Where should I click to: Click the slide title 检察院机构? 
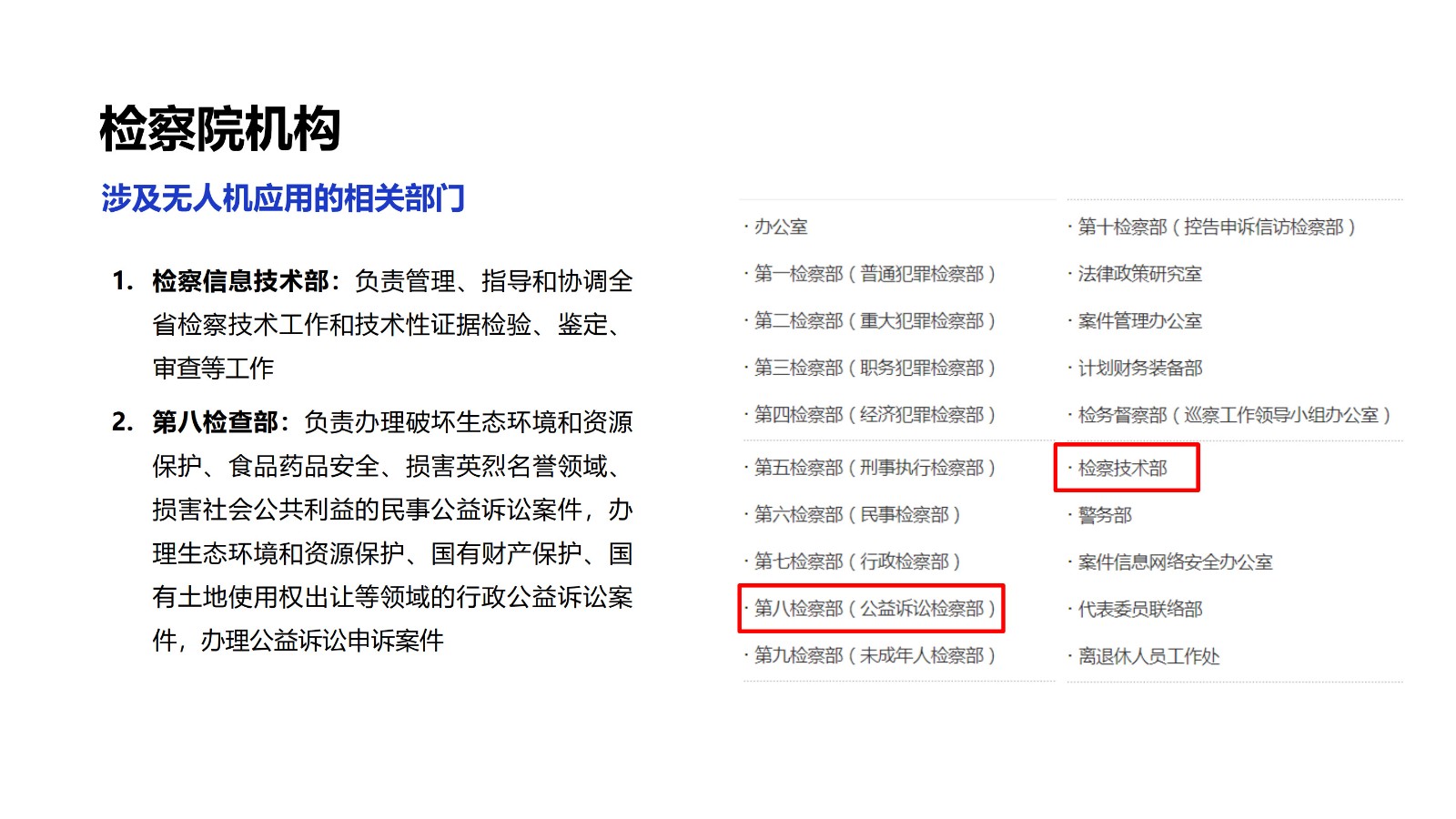220,128
